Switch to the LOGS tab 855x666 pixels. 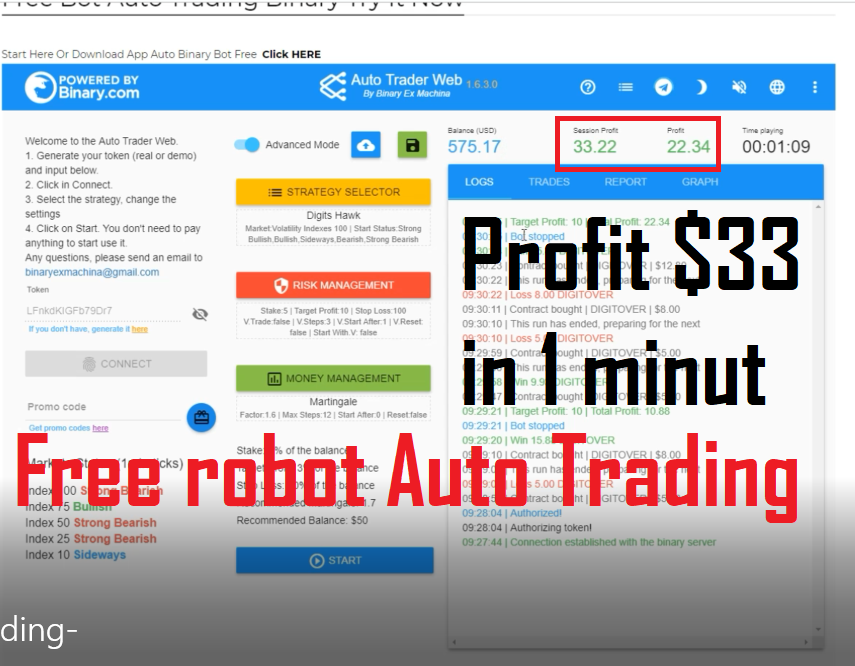(x=479, y=182)
